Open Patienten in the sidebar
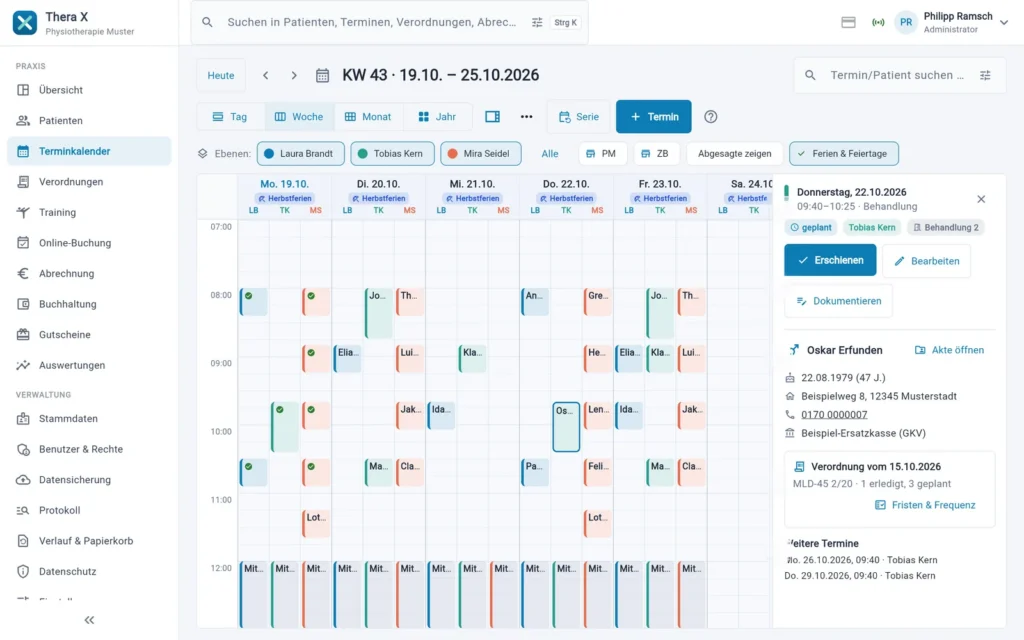The image size is (1024, 640). point(89,121)
